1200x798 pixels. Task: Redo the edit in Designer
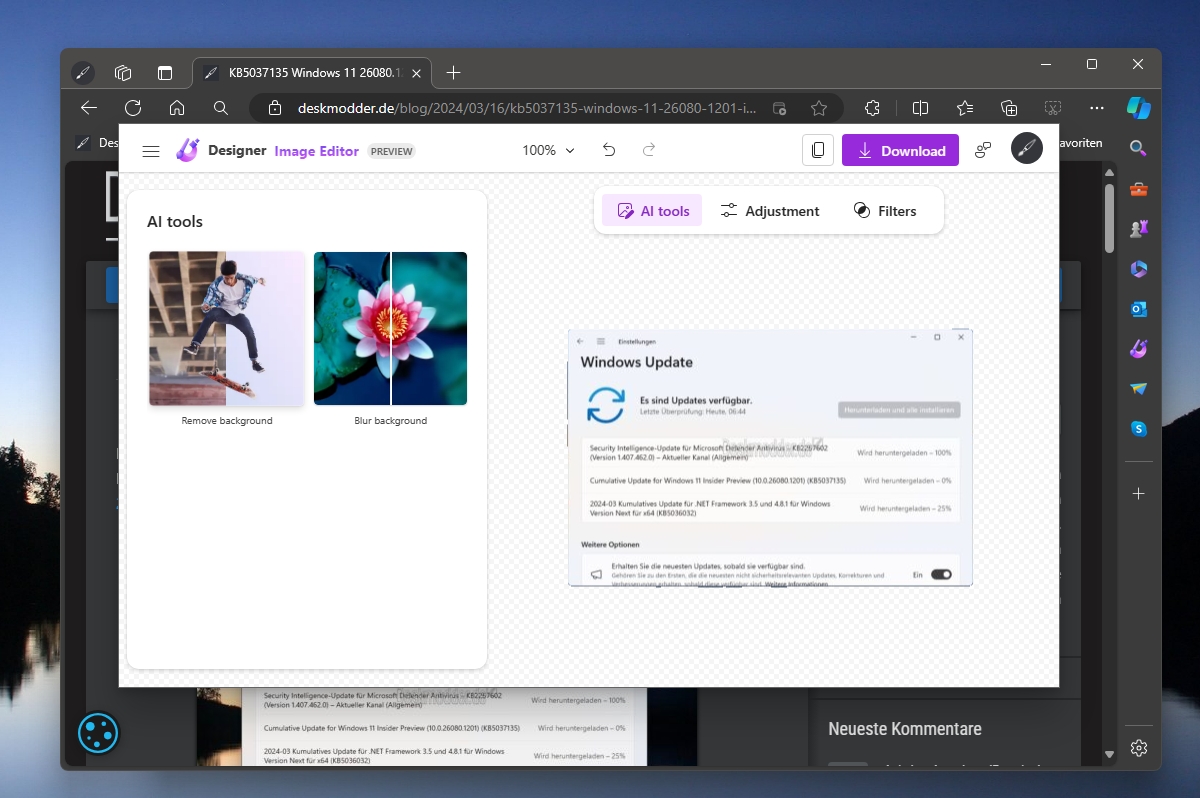pyautogui.click(x=649, y=150)
